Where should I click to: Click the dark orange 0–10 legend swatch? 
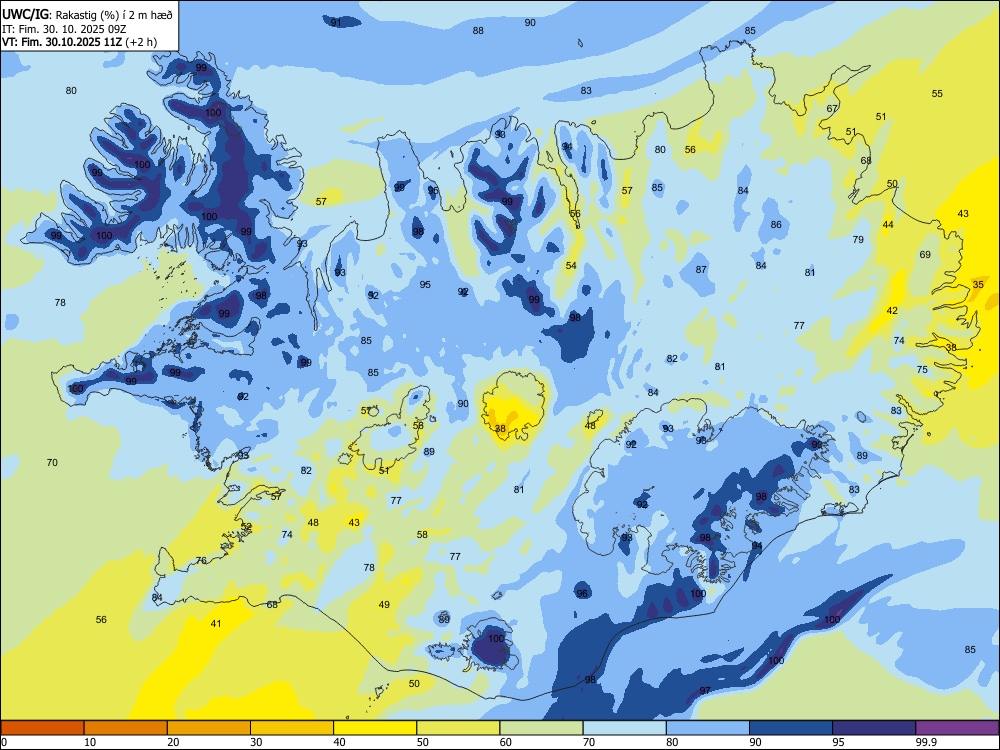[x=42, y=728]
